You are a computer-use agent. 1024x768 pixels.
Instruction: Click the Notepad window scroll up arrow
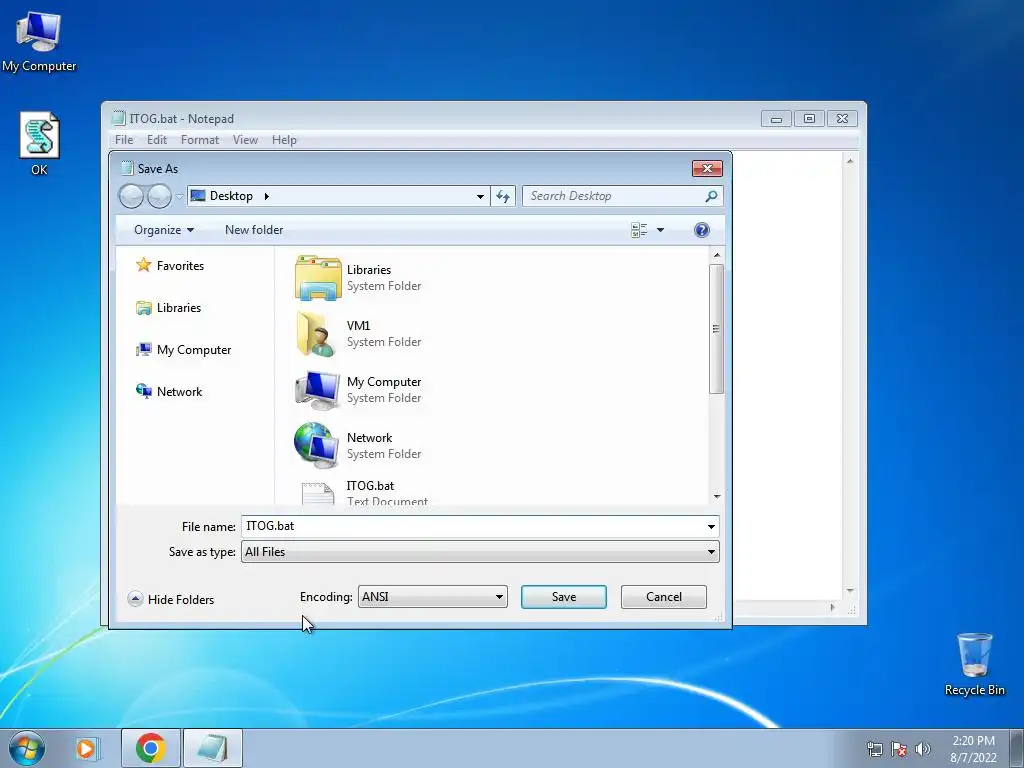tap(850, 161)
